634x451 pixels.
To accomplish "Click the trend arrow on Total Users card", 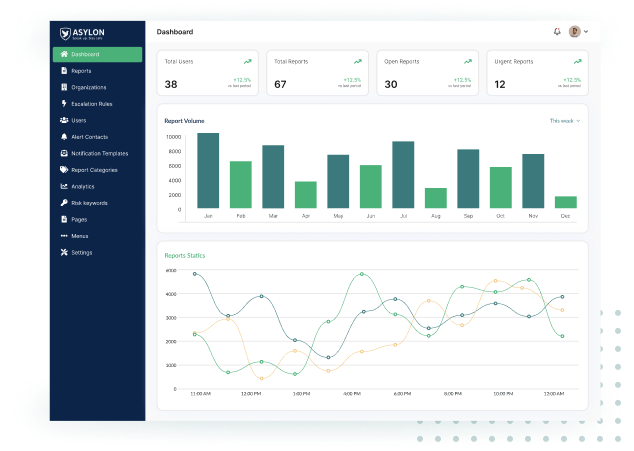I will click(247, 62).
